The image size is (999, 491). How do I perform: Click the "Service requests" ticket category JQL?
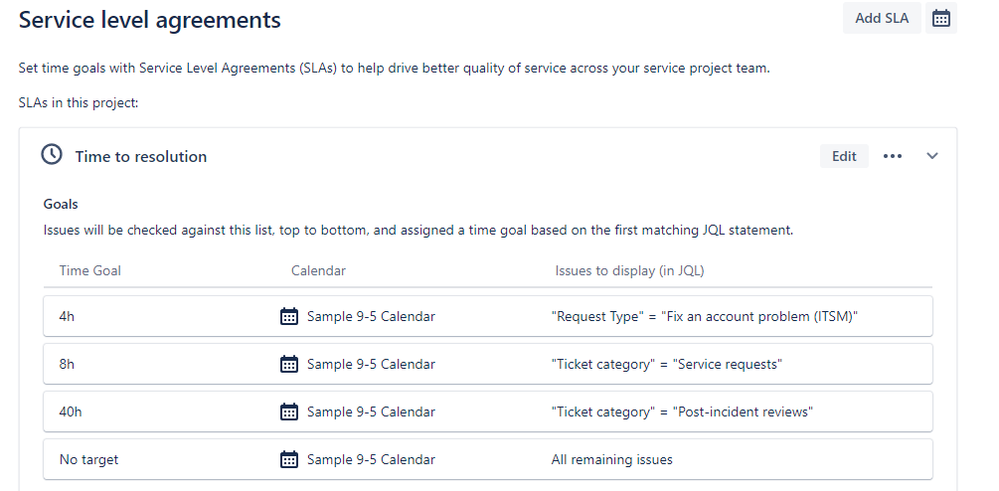[666, 364]
